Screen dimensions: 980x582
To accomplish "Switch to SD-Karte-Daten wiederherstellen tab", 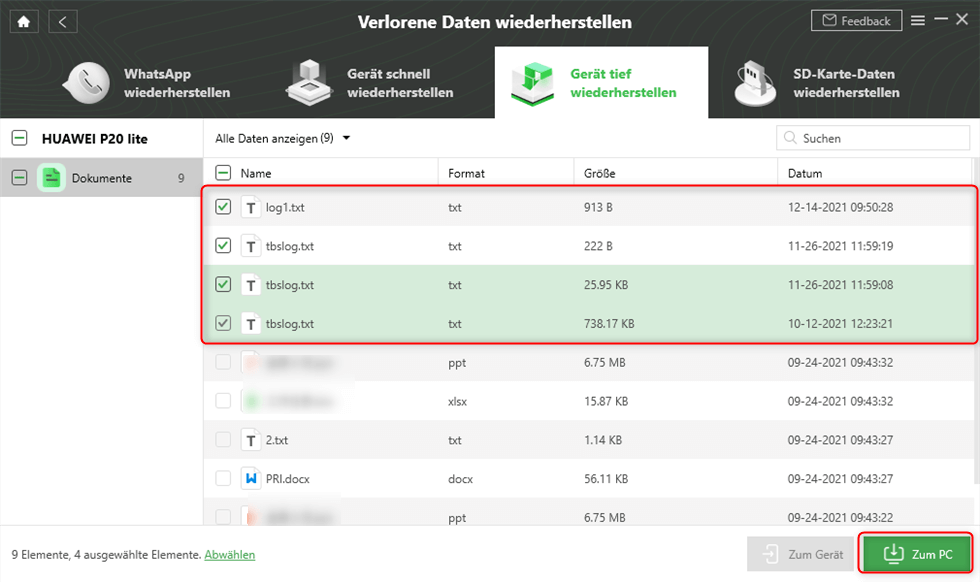I will pos(819,83).
